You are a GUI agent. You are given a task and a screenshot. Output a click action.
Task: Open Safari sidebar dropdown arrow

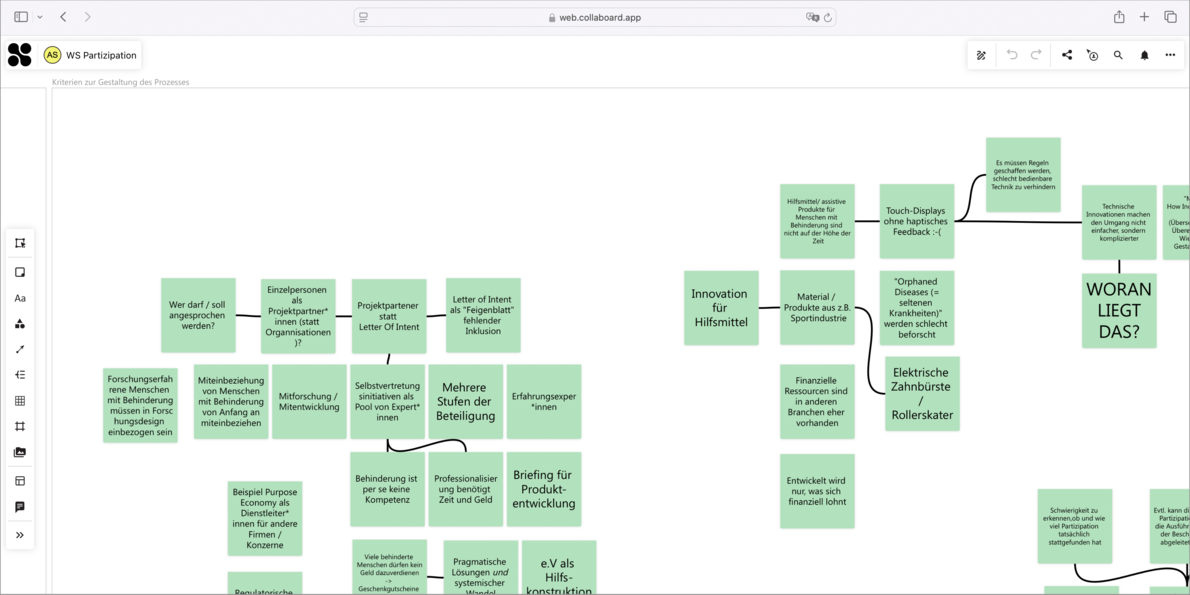click(x=40, y=17)
